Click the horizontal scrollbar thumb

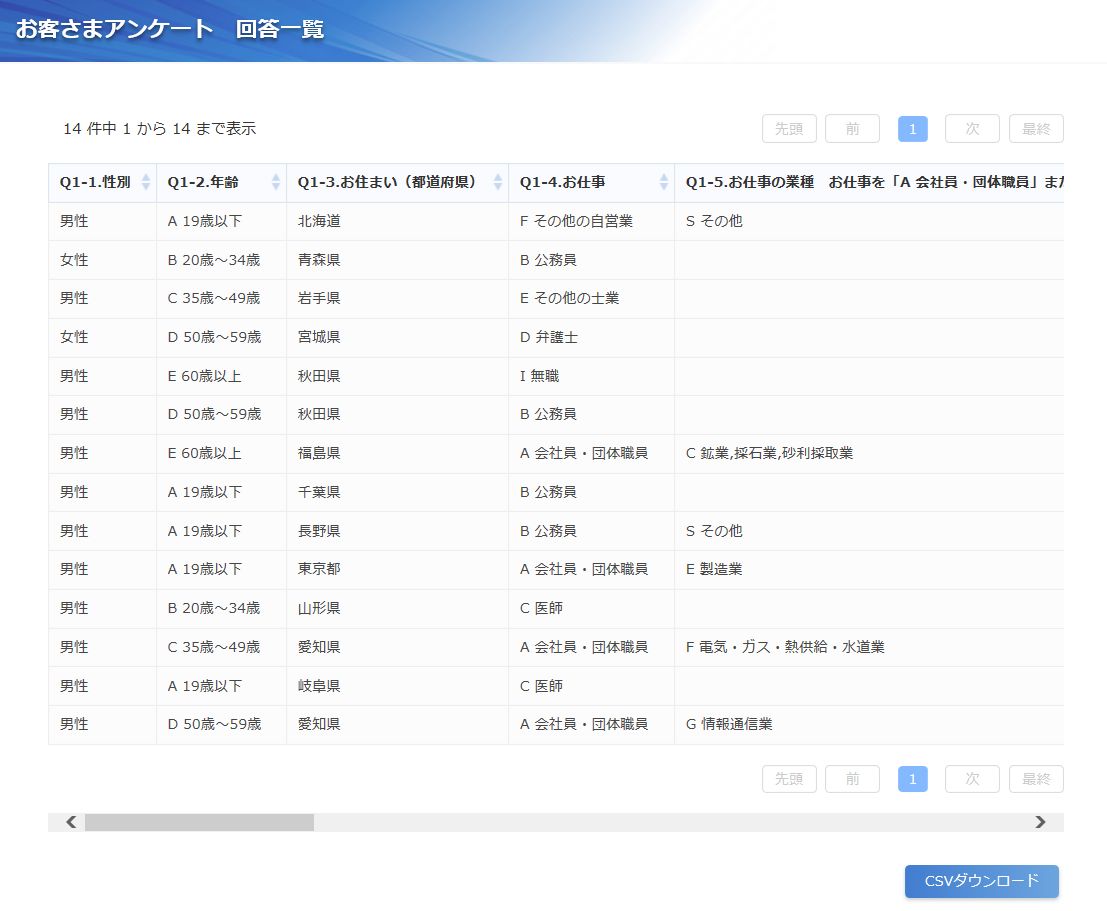click(199, 822)
